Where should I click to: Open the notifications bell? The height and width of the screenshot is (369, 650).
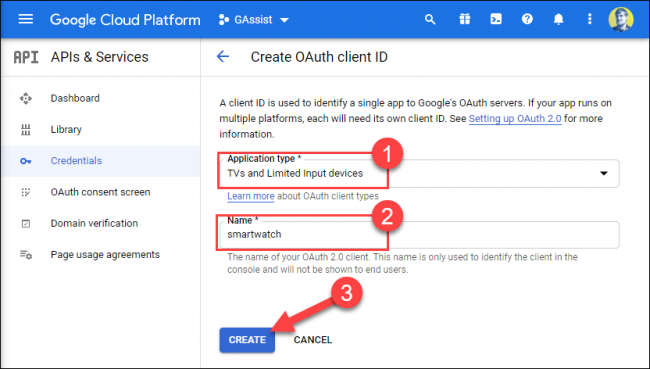[x=558, y=19]
